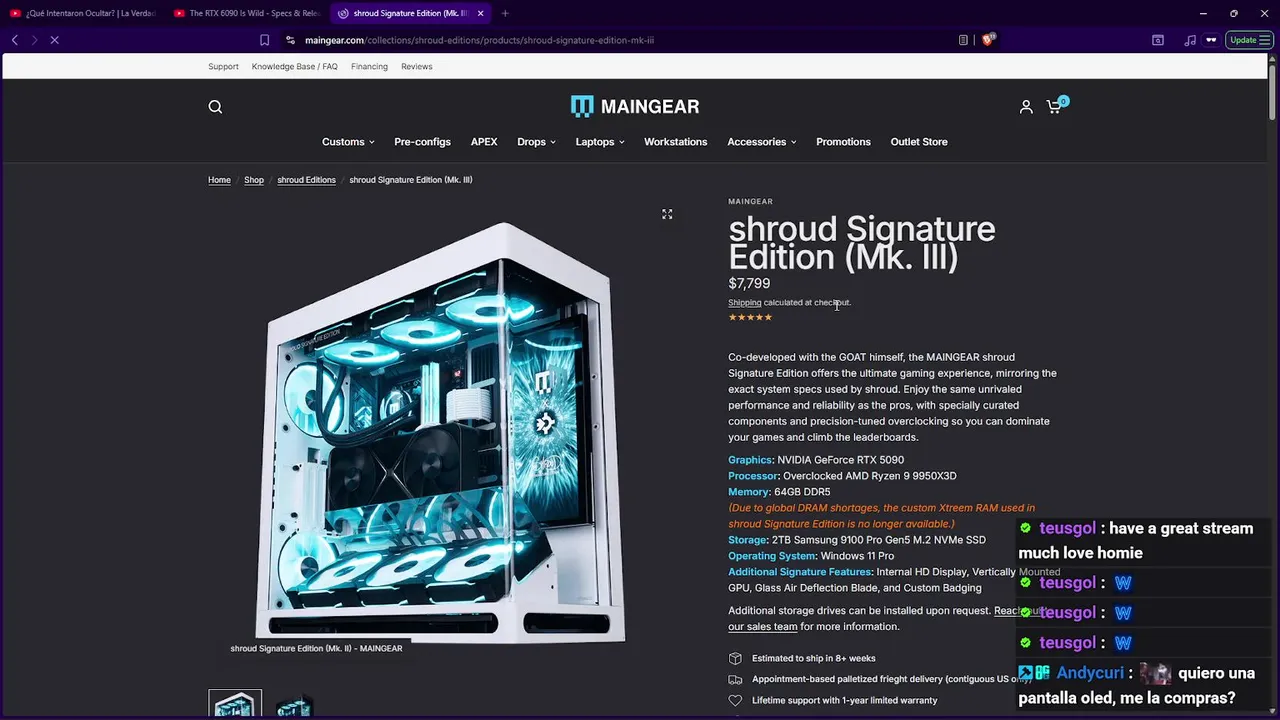Open the Brave Shields lion icon
The image size is (1280, 720).
[x=988, y=40]
